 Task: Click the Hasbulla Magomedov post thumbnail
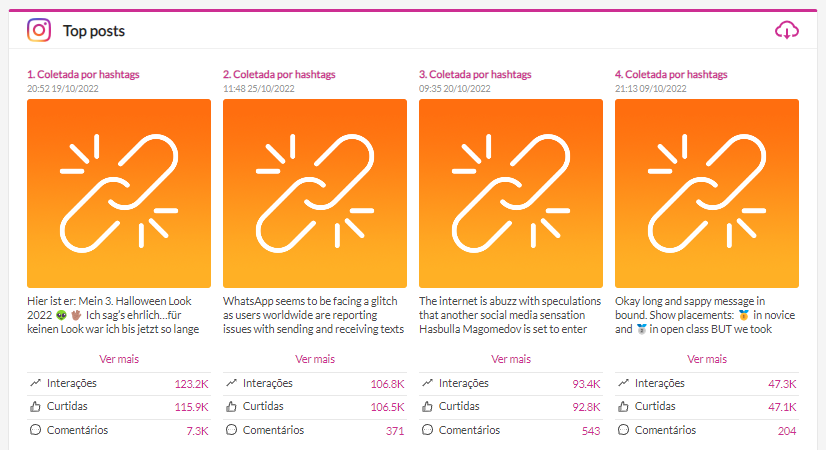tap(511, 193)
